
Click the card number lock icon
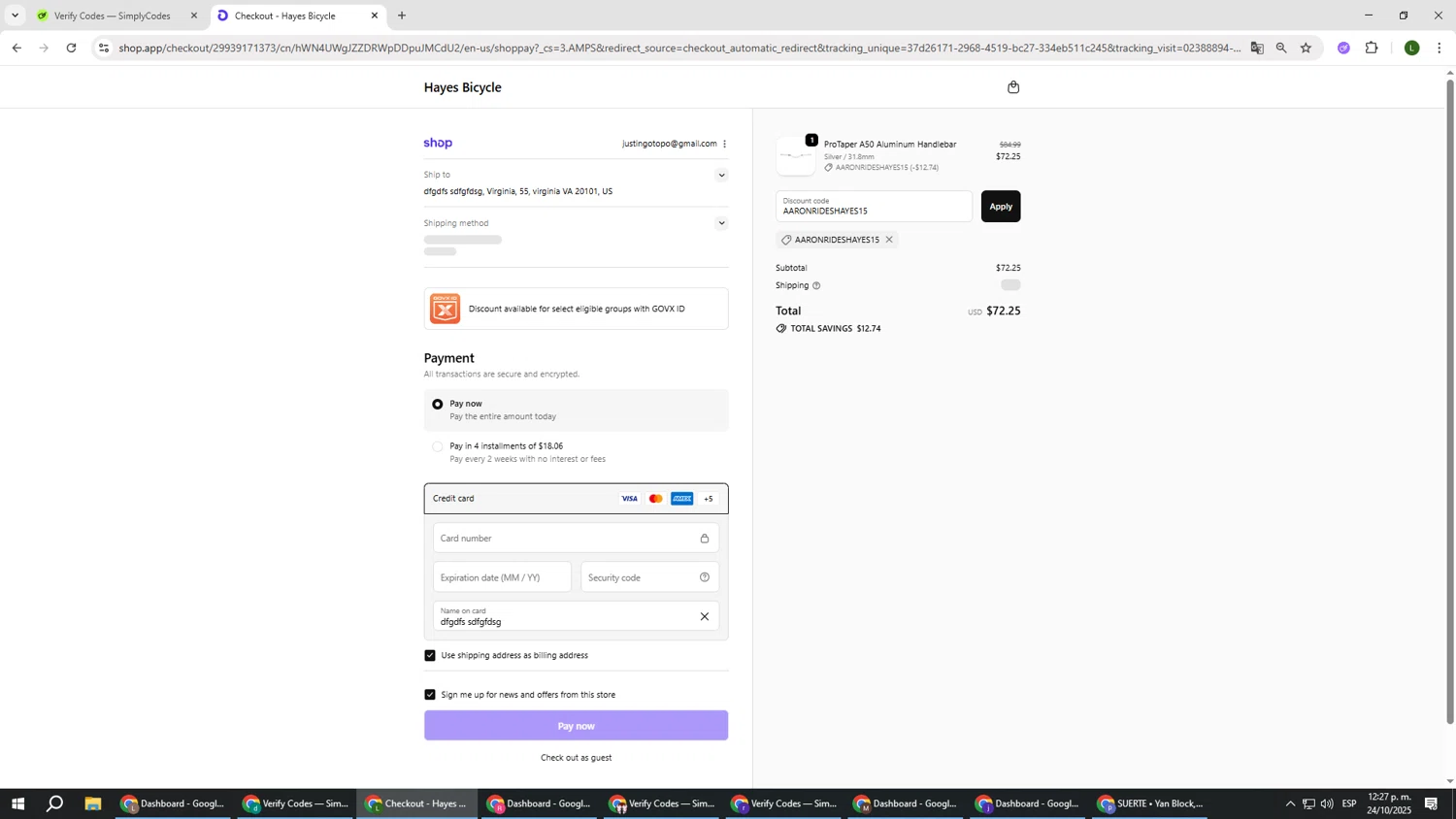705,539
